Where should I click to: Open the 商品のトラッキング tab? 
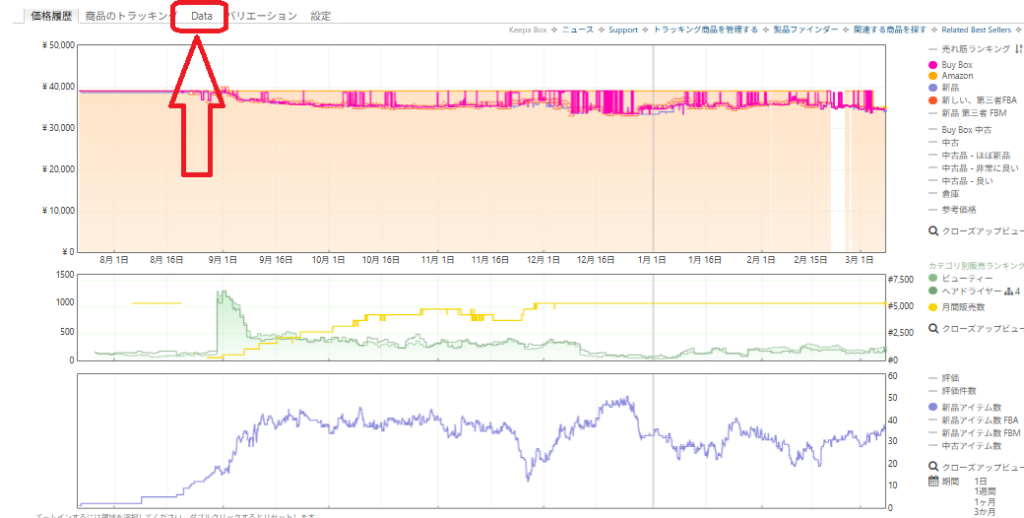pos(130,16)
